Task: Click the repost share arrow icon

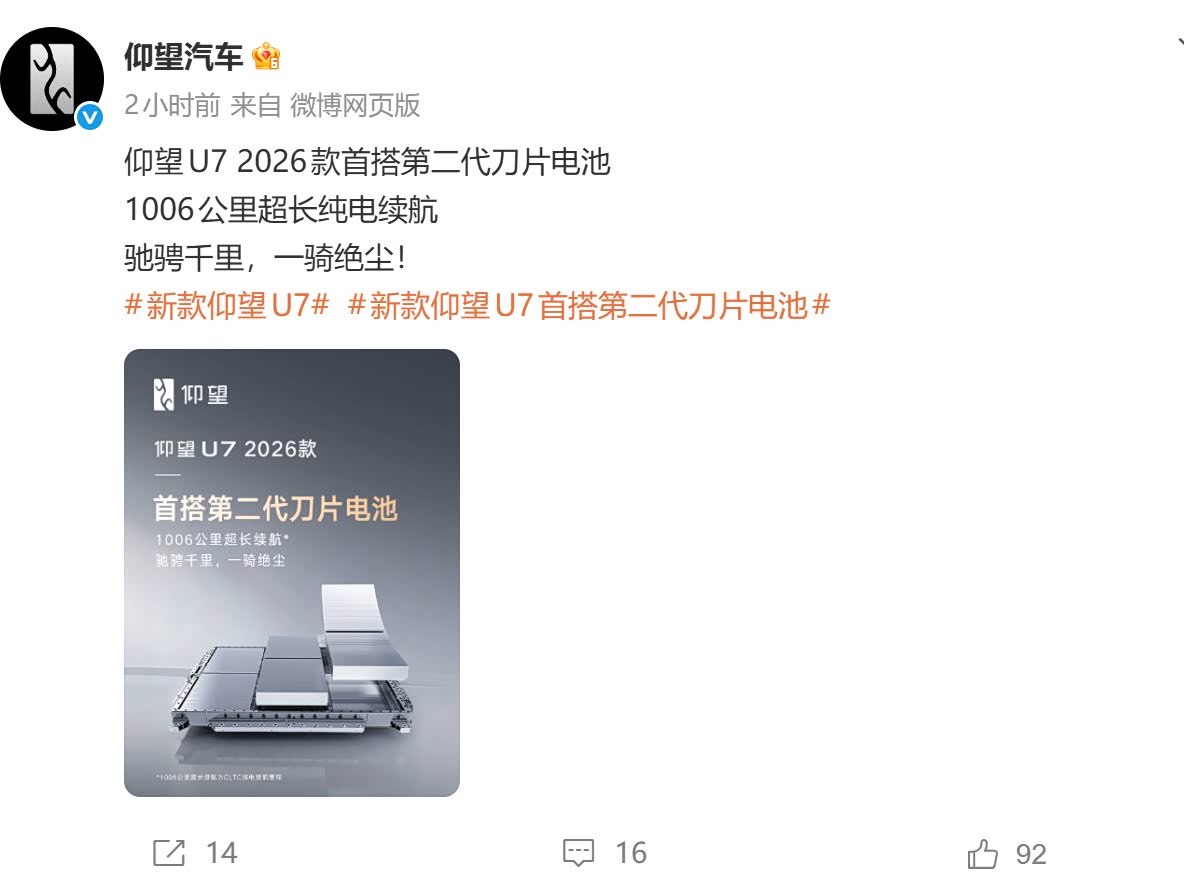Action: click(168, 853)
